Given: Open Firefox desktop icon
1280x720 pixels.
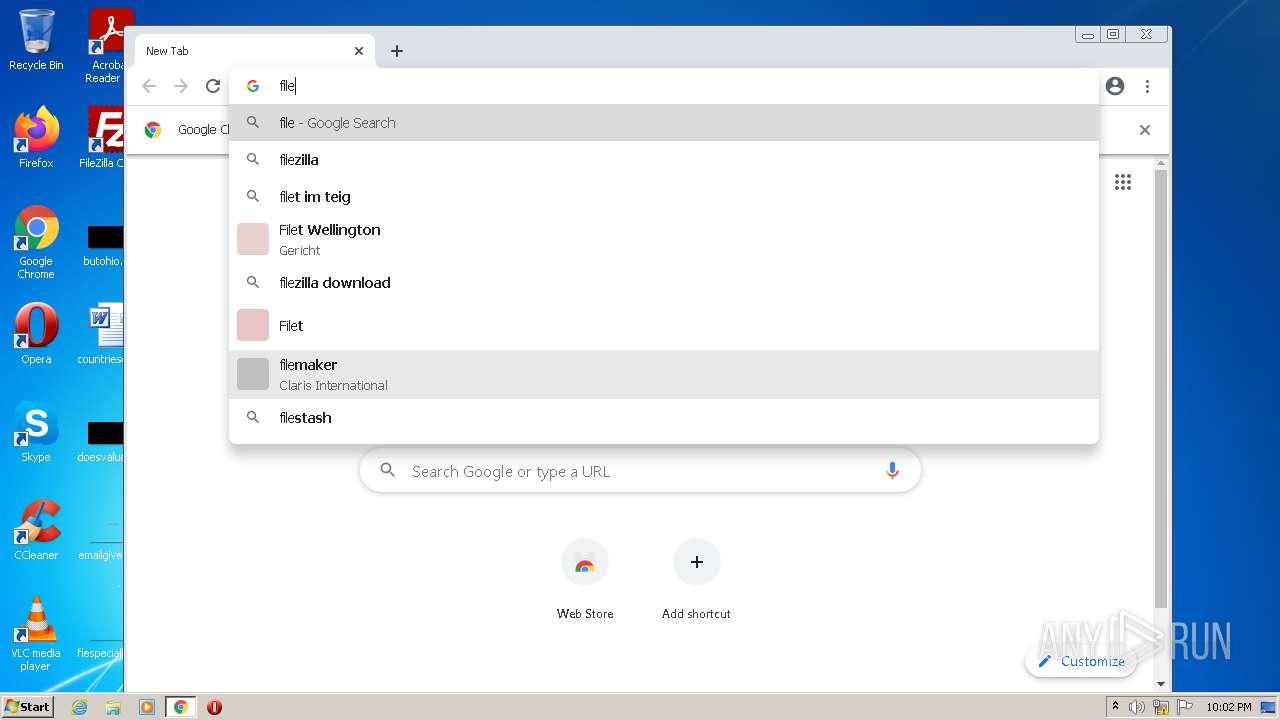Looking at the screenshot, I should click(x=36, y=138).
